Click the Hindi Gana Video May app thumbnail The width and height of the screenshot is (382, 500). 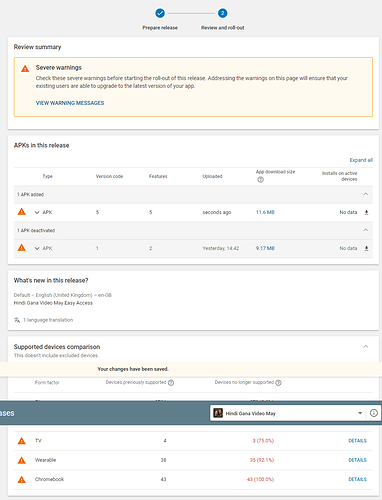(x=218, y=413)
